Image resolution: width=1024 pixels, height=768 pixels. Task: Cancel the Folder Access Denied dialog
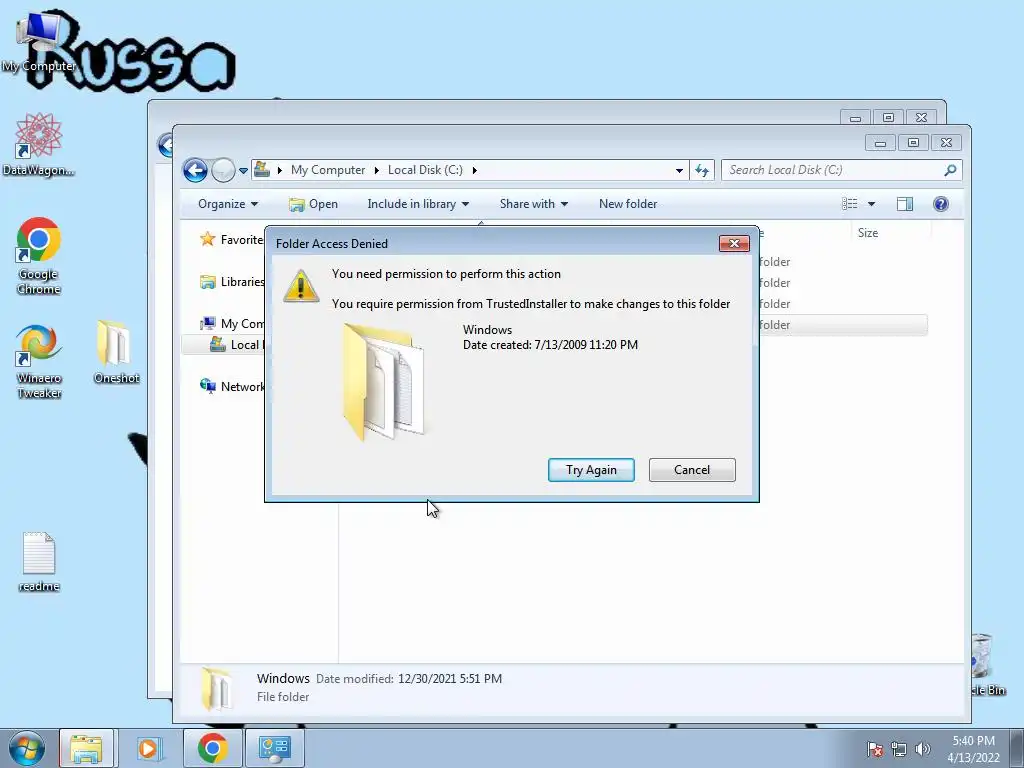tap(692, 470)
